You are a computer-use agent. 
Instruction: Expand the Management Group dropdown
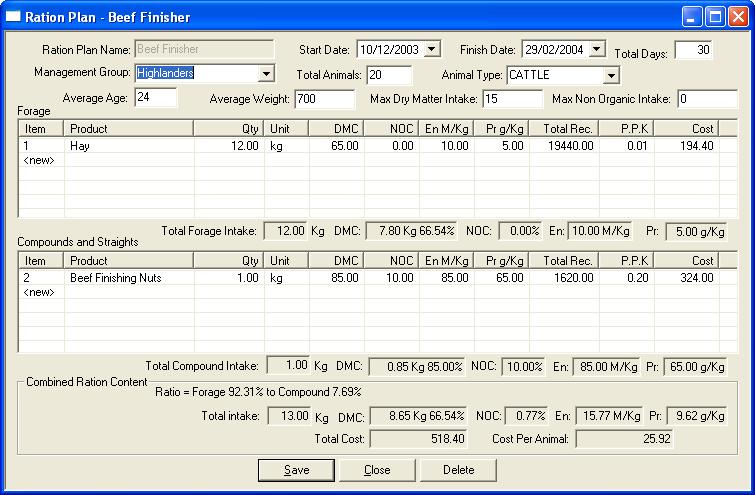coord(266,74)
